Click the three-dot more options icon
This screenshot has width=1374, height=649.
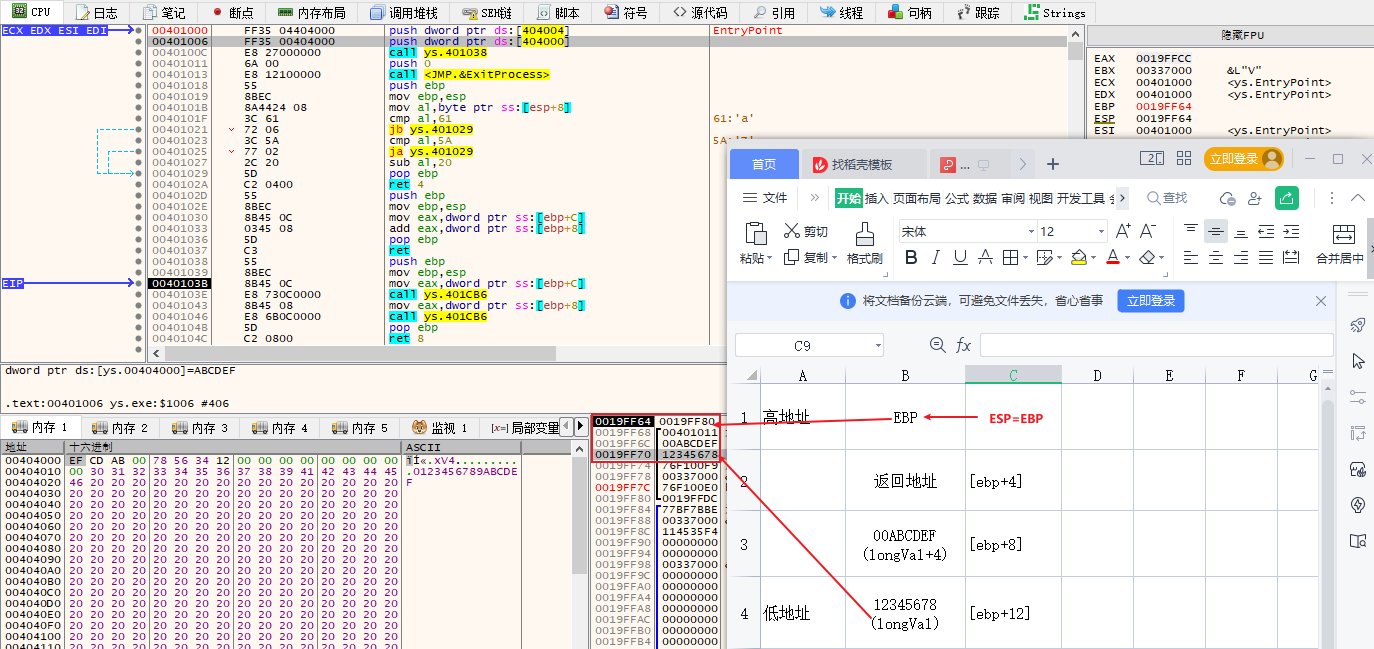(1333, 198)
